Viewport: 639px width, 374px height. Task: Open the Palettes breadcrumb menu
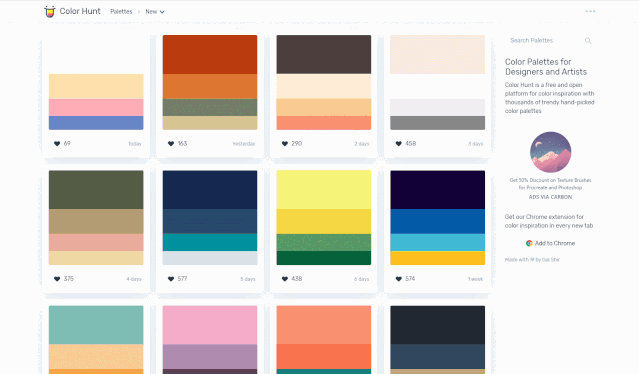click(121, 12)
